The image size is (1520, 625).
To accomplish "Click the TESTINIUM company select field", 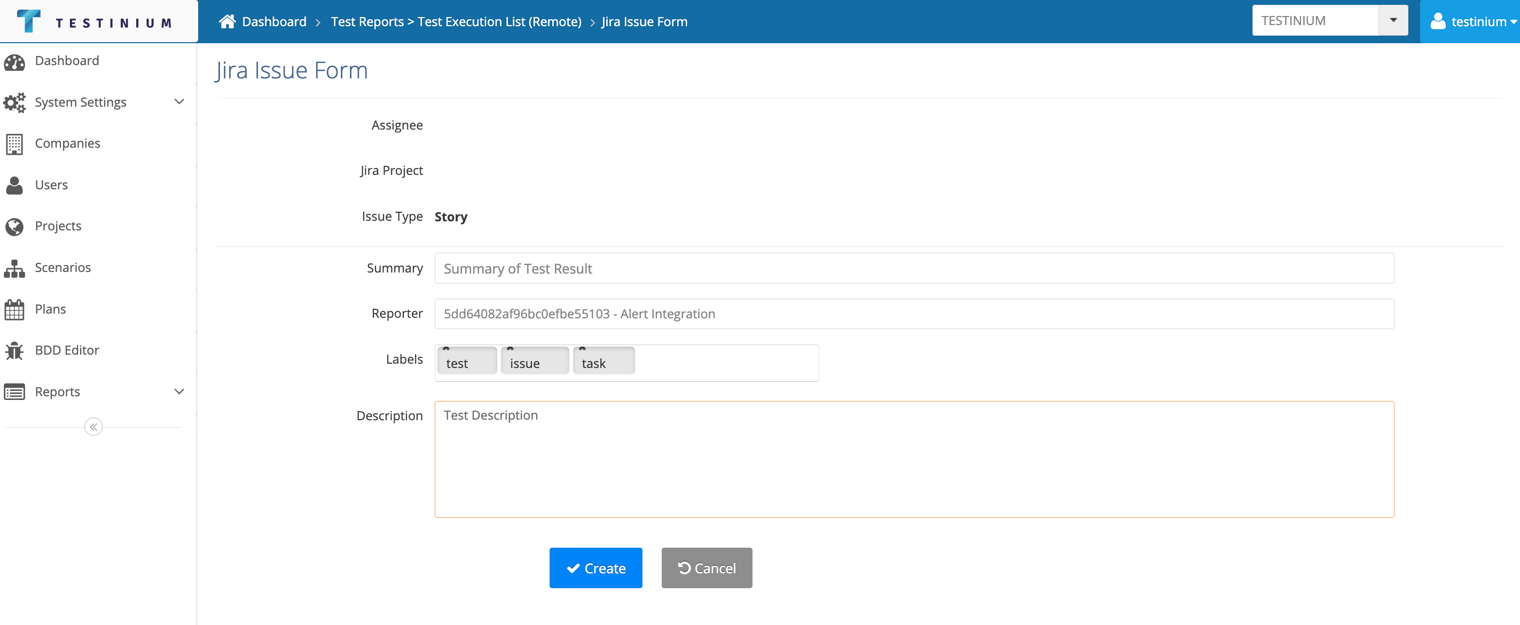I will coord(1316,20).
